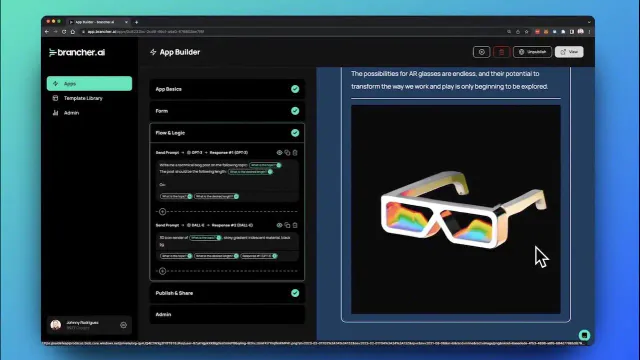Collapse the Flow & Logic section
The width and height of the screenshot is (640, 360).
point(227,133)
